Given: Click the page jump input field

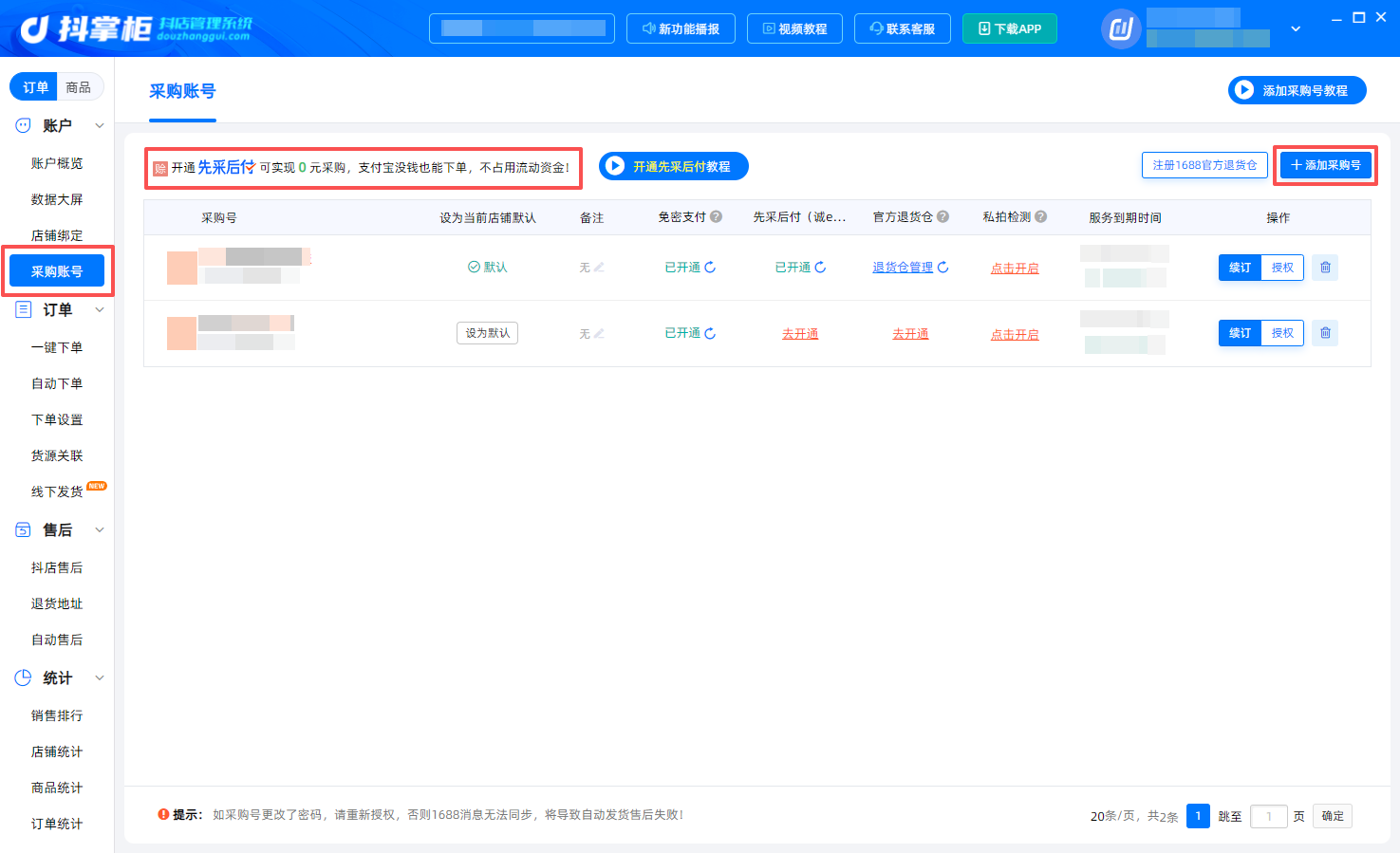Looking at the screenshot, I should [1269, 816].
